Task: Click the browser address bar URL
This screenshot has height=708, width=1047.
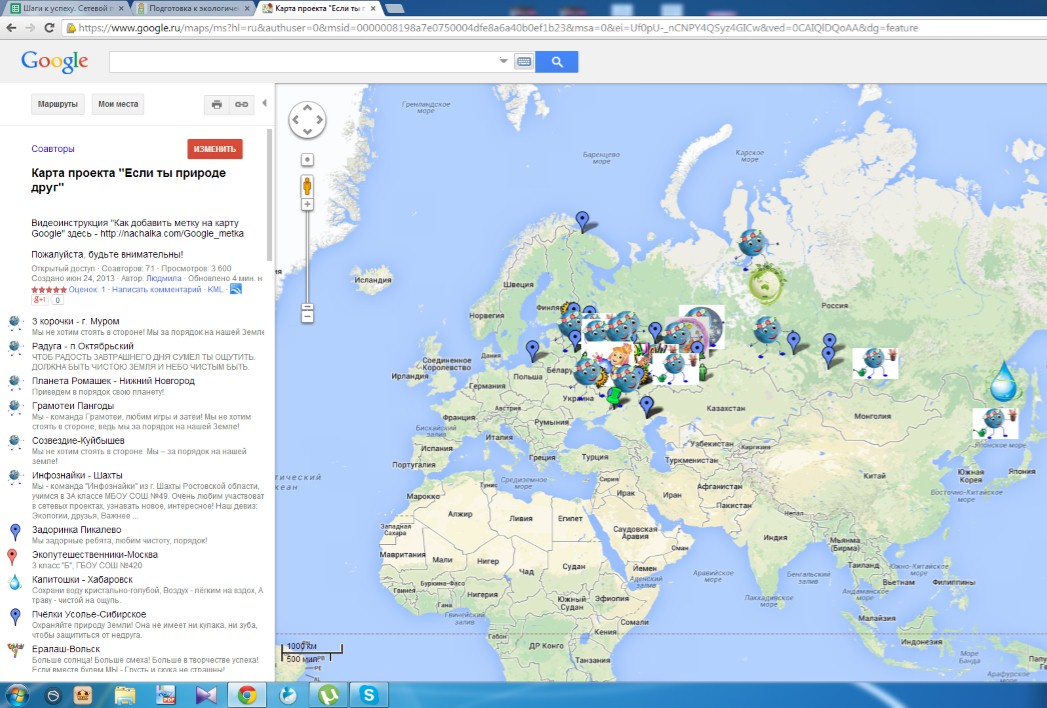Action: [x=497, y=28]
